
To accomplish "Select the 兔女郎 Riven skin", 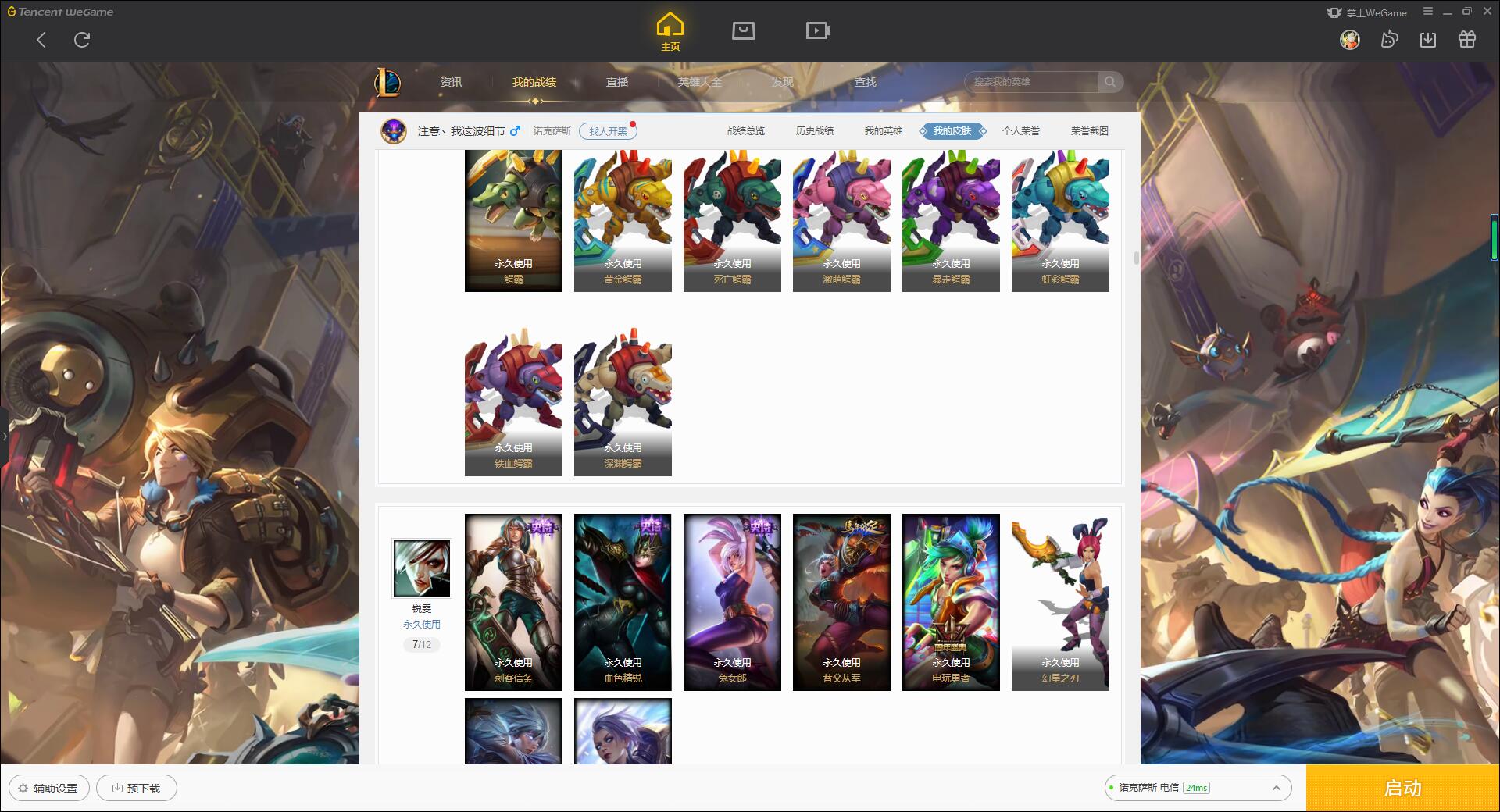I will 732,602.
